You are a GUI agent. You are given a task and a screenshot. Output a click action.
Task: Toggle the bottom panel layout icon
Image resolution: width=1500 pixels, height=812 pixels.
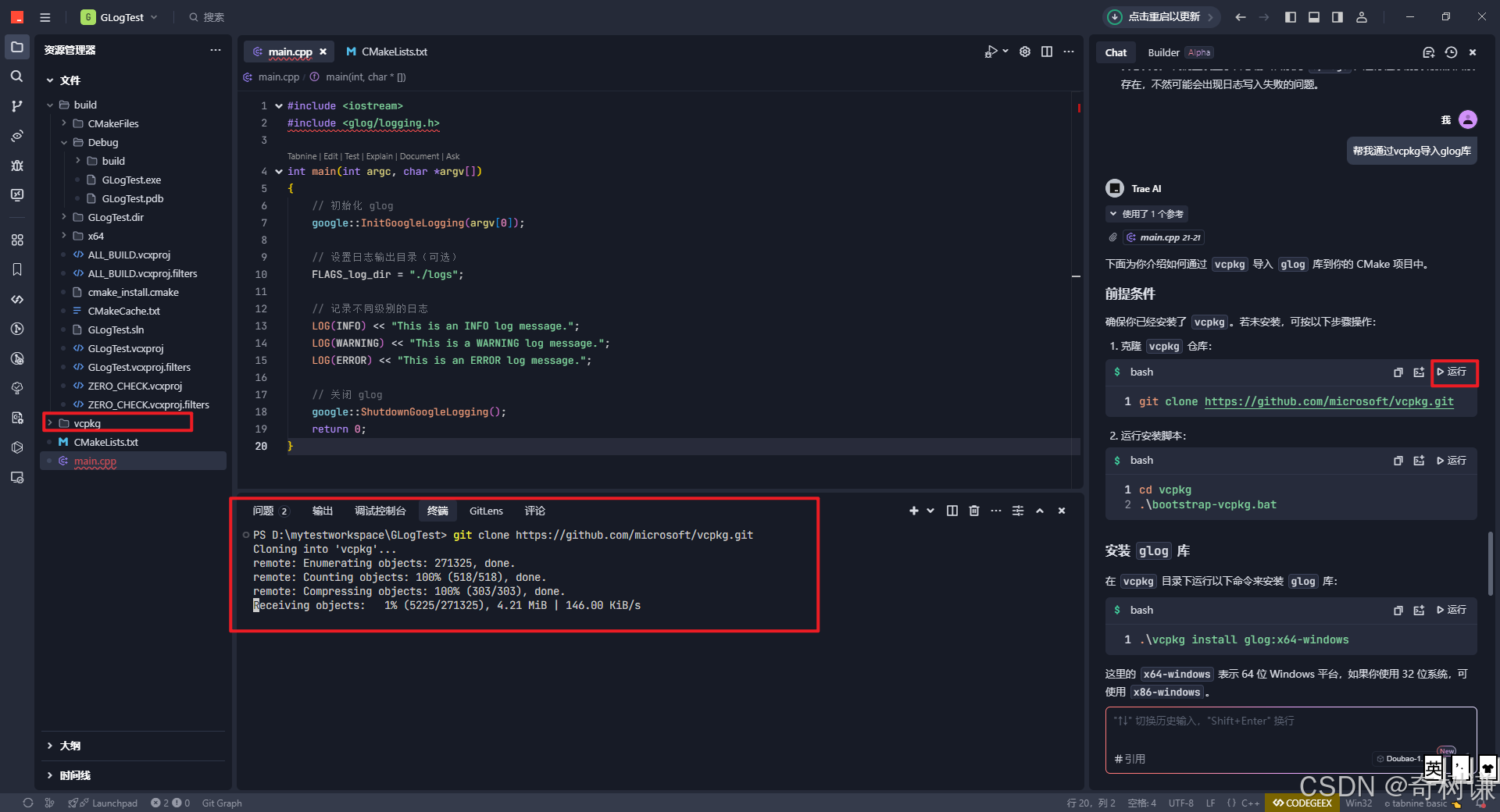pos(1314,17)
